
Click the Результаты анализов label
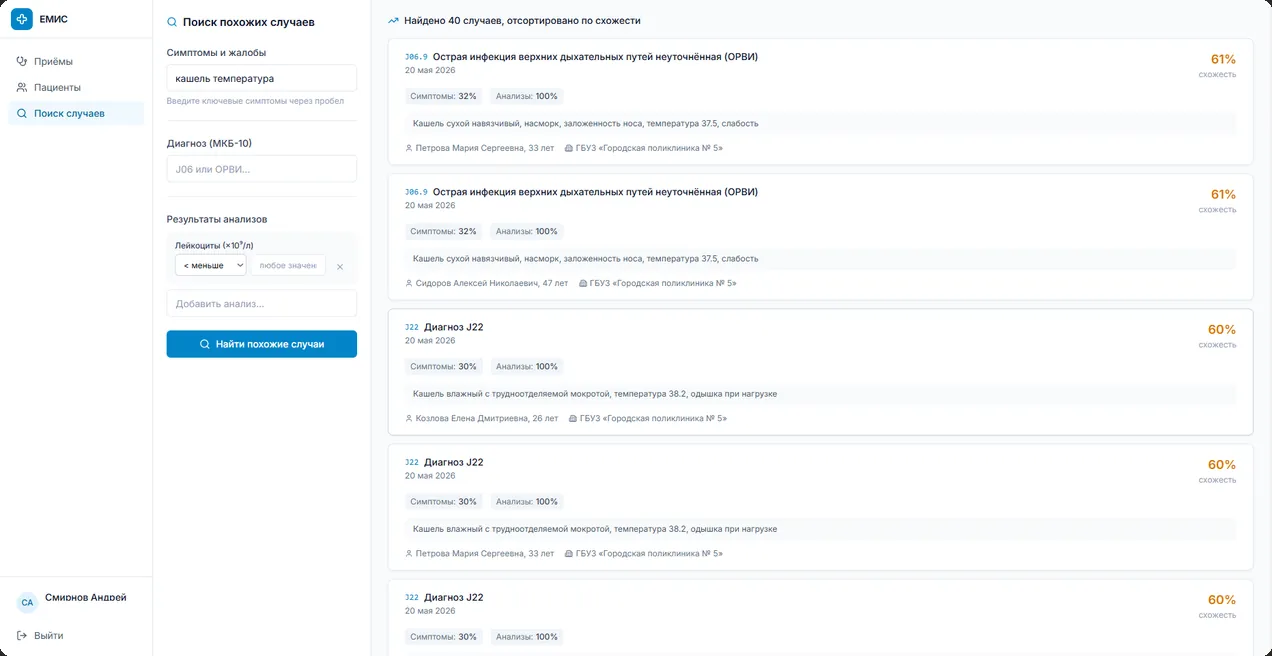pos(217,219)
